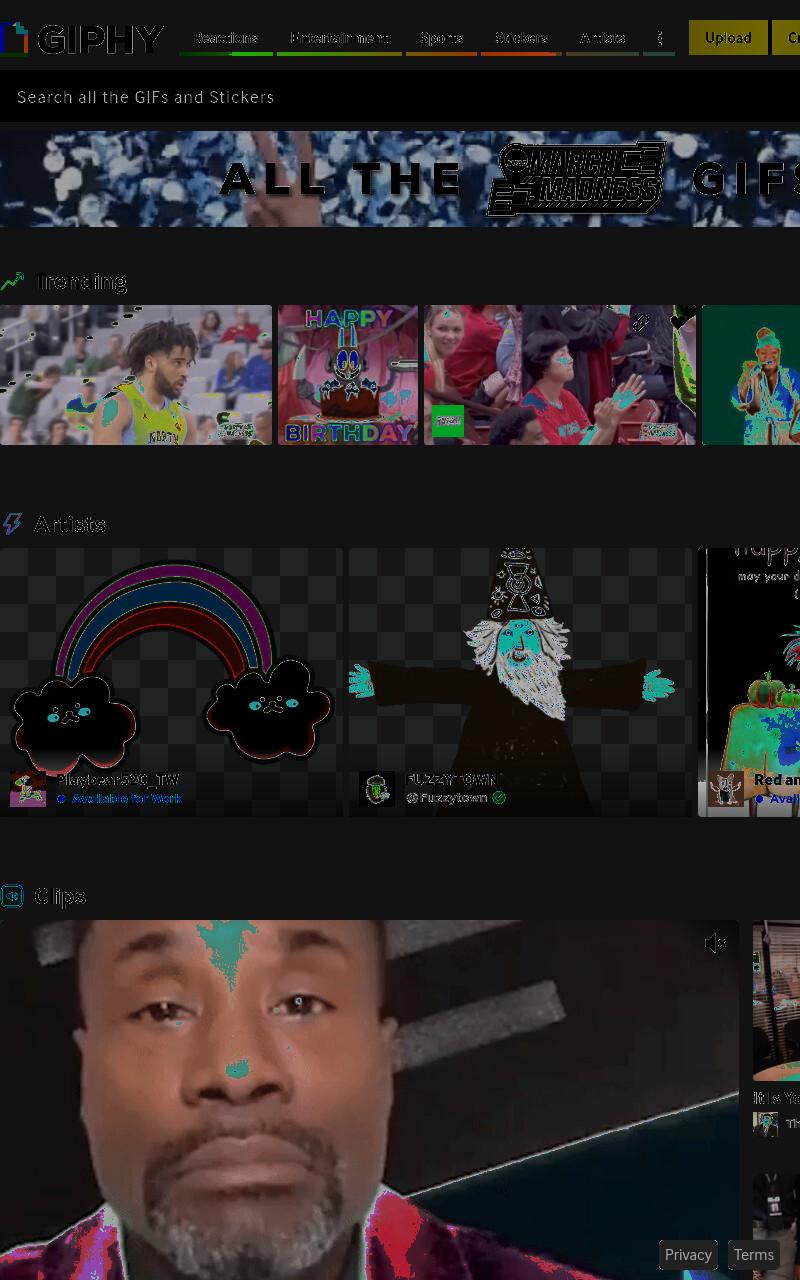Click Available for Work under Playbear520_TW
Viewport: 800px width, 1280px height.
click(x=126, y=799)
